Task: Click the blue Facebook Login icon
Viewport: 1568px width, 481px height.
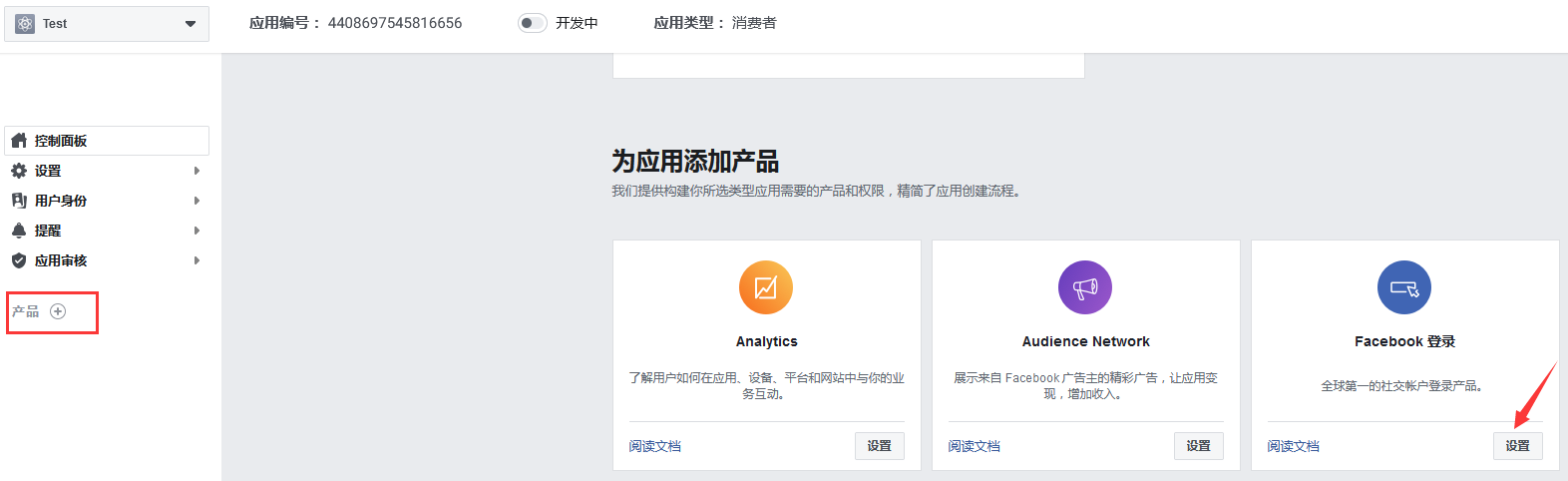Action: tap(1403, 287)
